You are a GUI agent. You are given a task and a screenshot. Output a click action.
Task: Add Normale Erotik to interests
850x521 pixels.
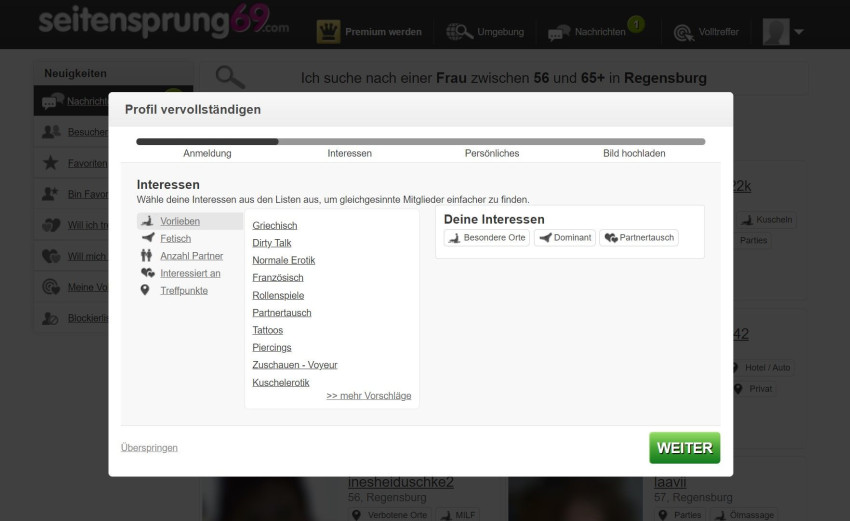click(284, 260)
